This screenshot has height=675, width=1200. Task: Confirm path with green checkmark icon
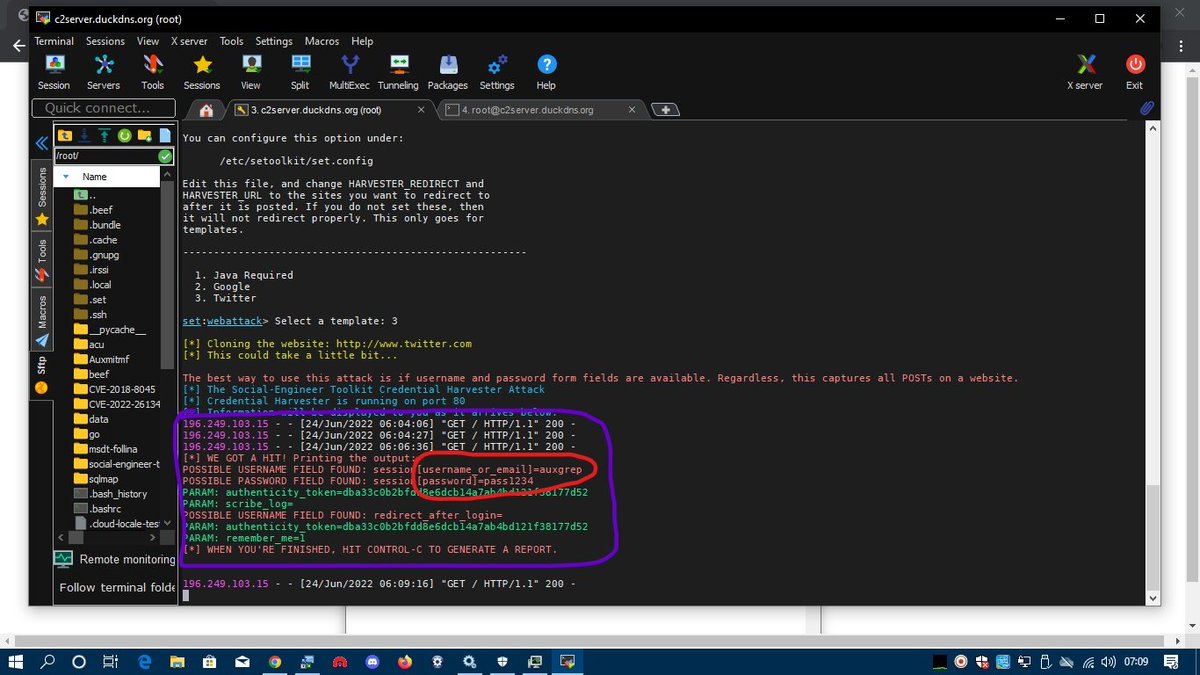click(x=165, y=157)
